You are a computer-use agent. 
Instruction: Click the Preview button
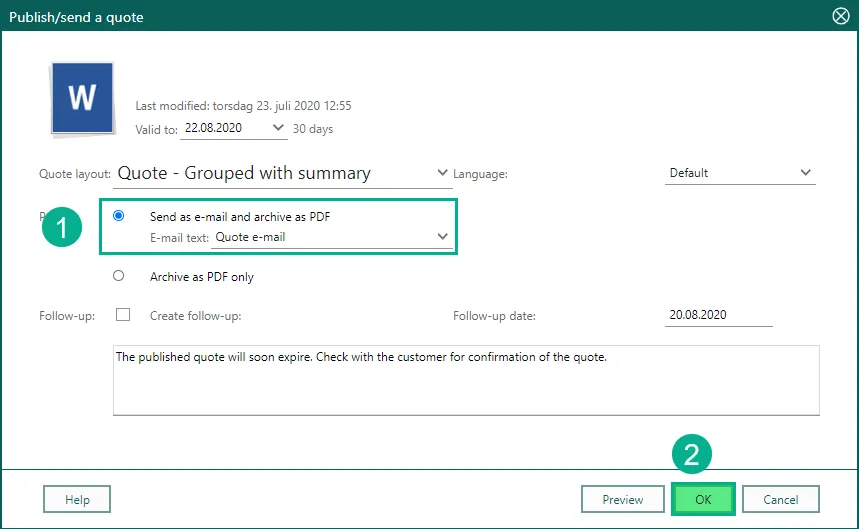tap(622, 499)
